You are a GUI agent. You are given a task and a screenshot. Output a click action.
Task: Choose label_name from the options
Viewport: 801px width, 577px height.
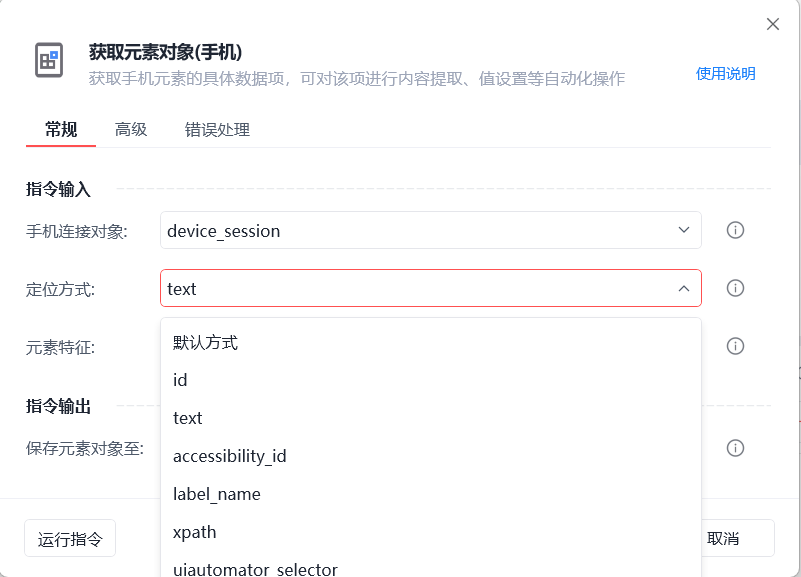[x=217, y=494]
